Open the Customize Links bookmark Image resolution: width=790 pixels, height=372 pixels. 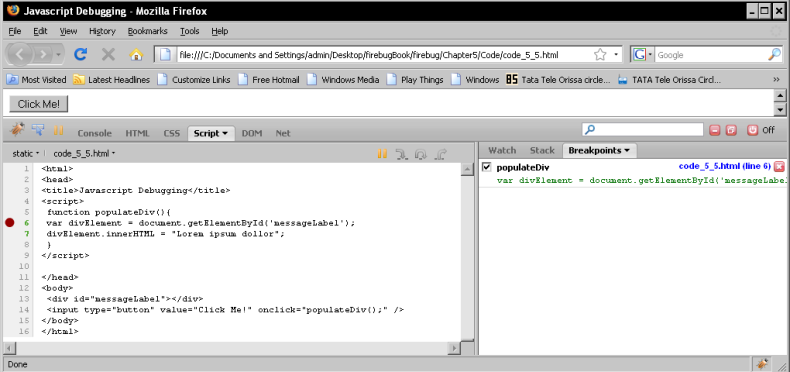point(194,80)
